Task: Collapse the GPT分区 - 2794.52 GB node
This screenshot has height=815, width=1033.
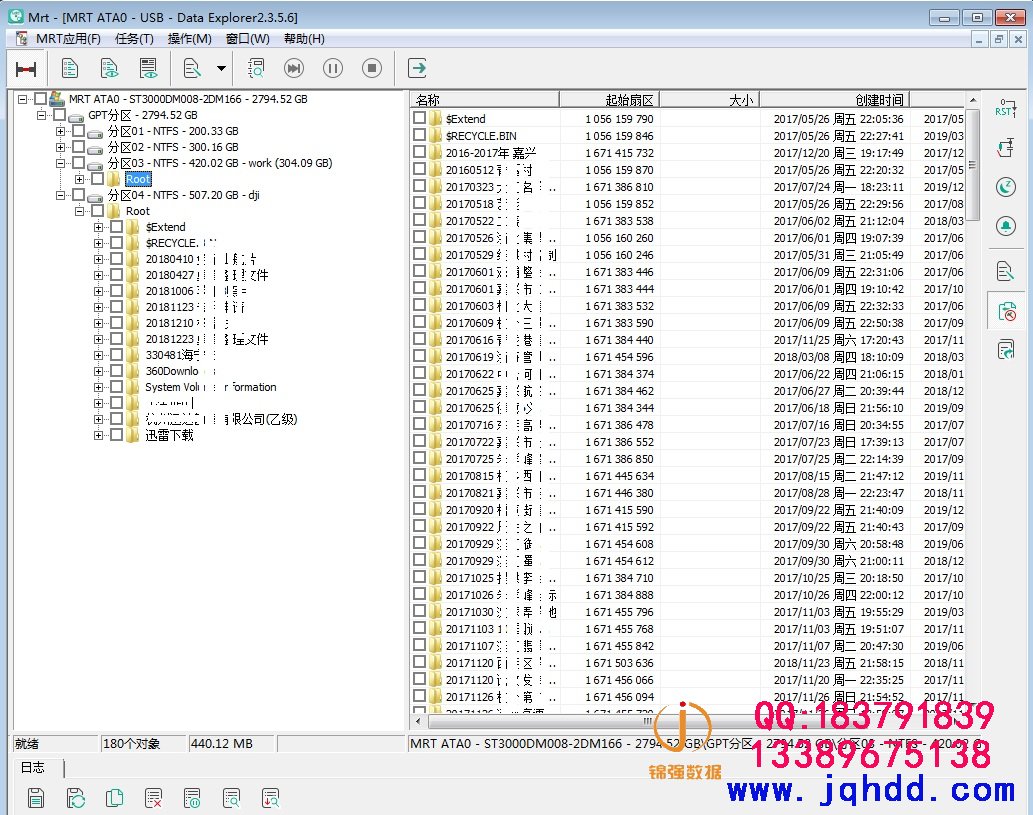Action: click(x=42, y=115)
